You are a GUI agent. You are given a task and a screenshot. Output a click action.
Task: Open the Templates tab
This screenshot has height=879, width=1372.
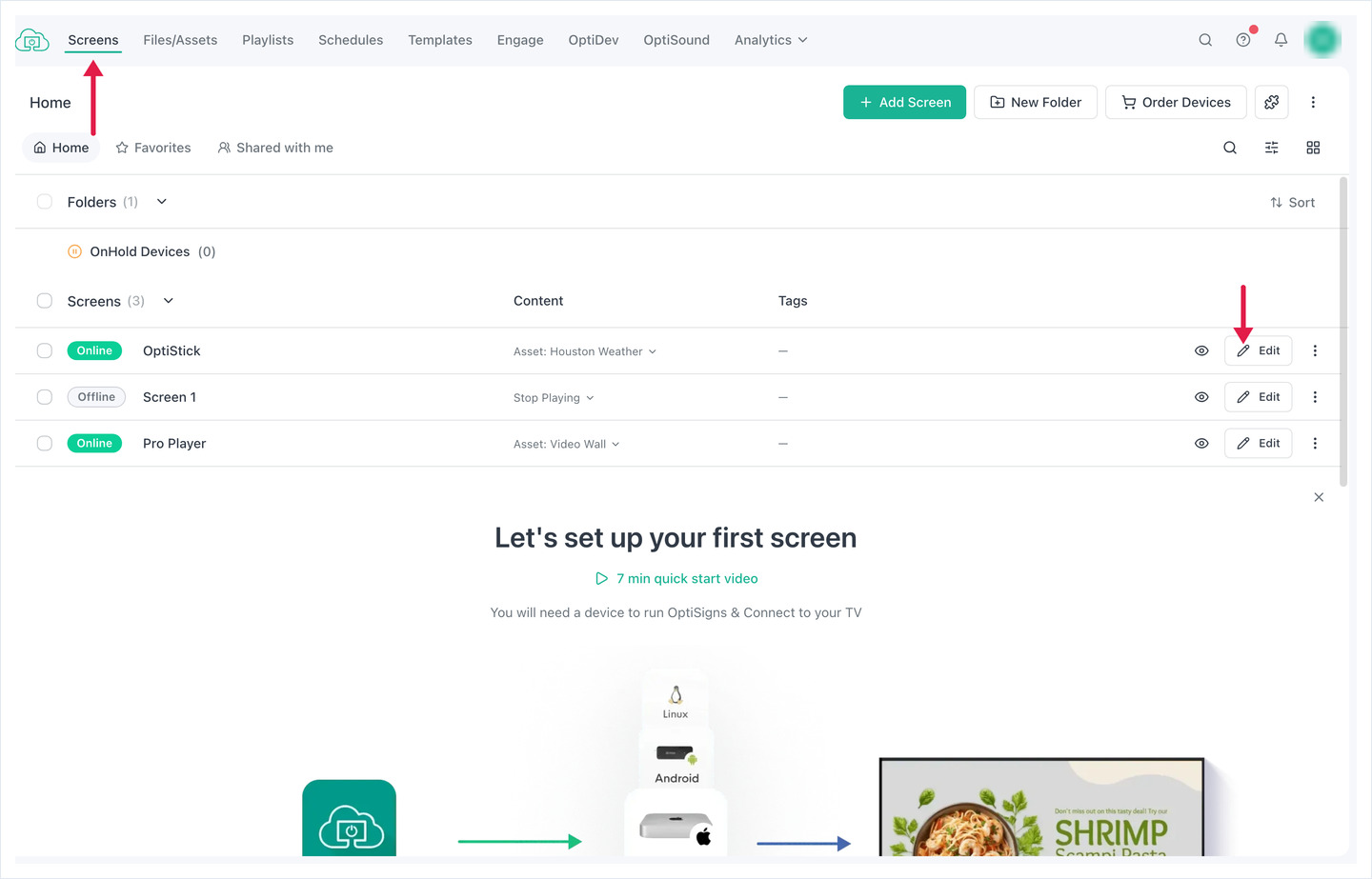click(440, 40)
